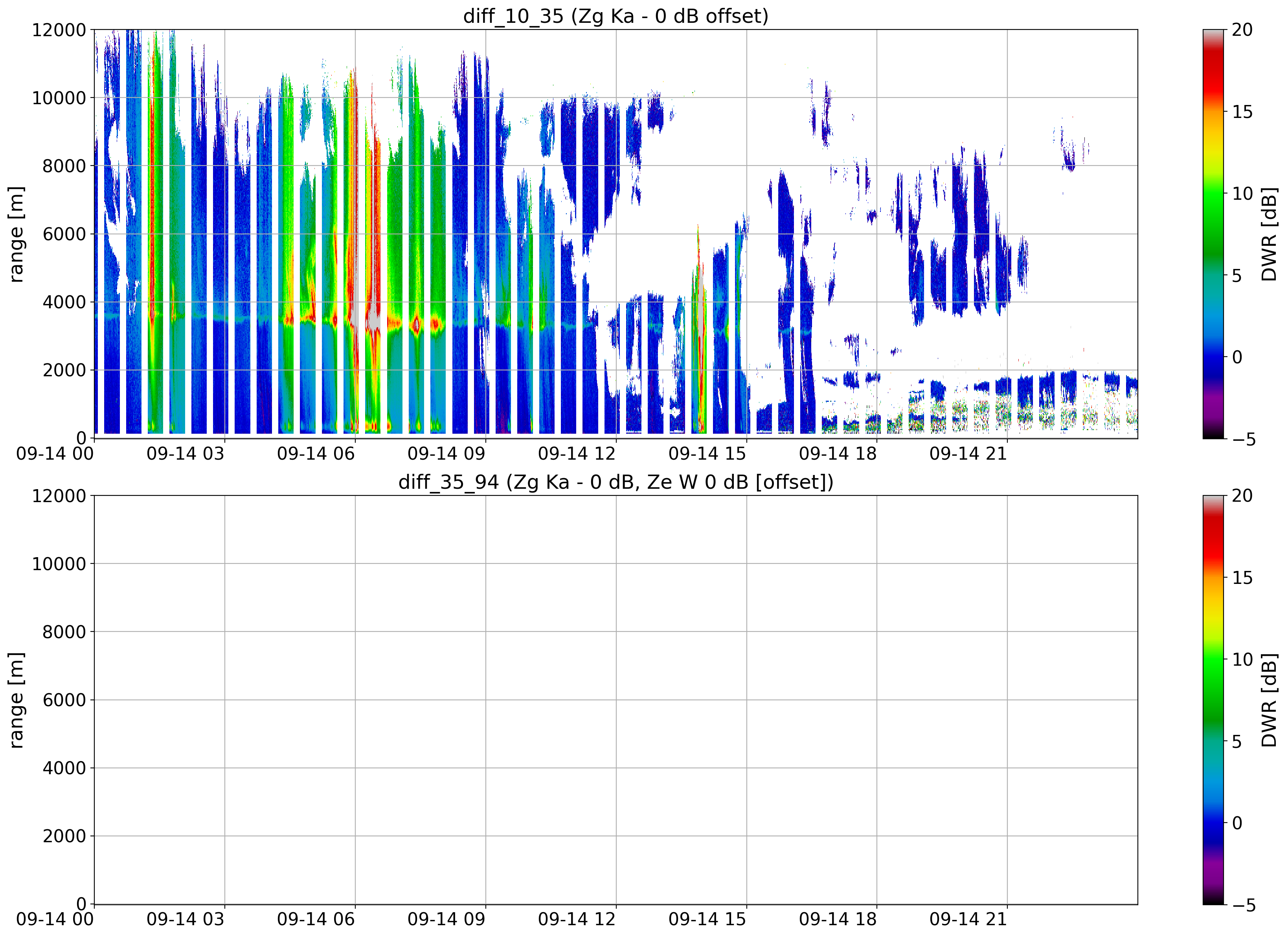Click the upper colorbar's "20" tick label
Viewport: 1288px width, 937px height.
[1242, 30]
